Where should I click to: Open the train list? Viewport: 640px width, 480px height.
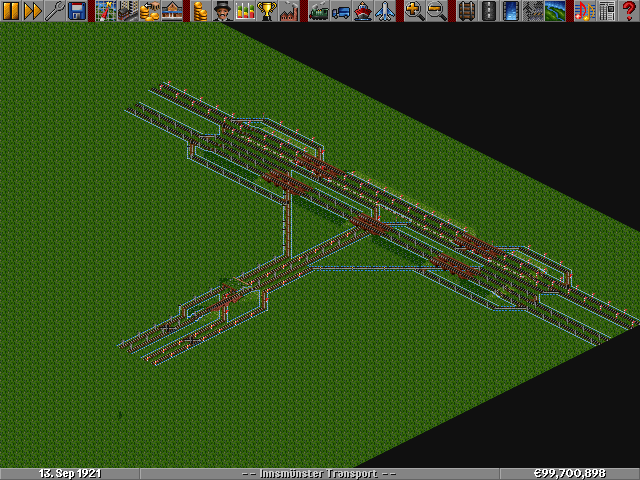pos(318,11)
